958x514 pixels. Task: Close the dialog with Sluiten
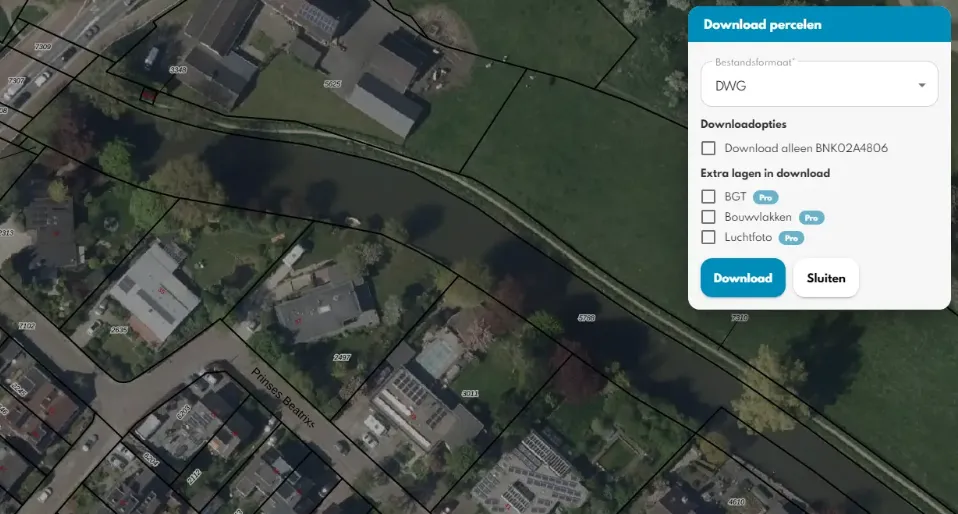coord(825,278)
